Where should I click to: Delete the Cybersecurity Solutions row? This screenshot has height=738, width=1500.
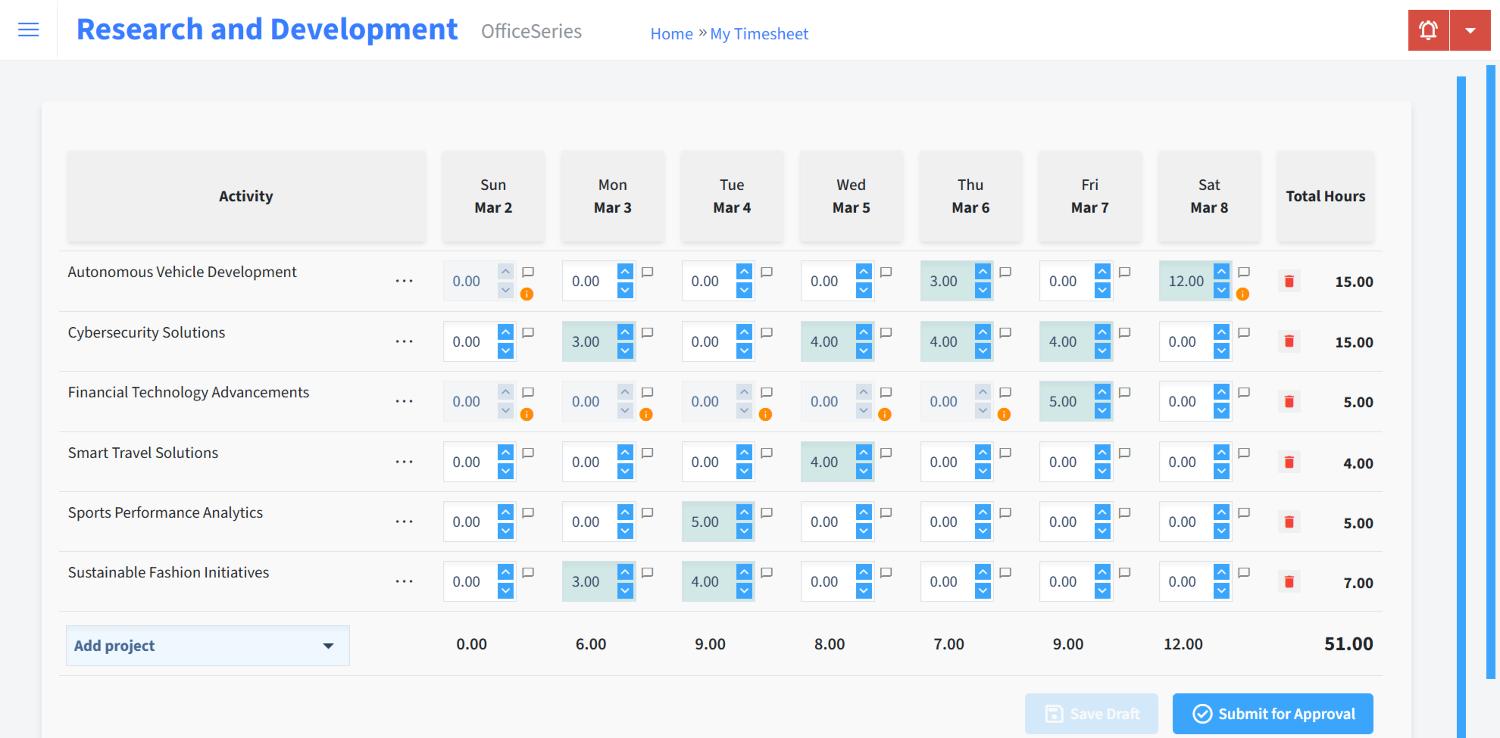point(1289,342)
